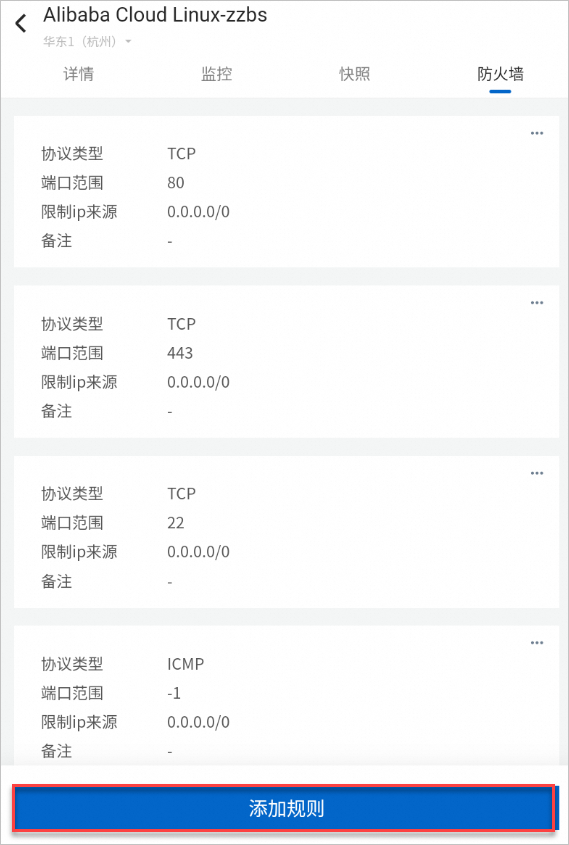
Task: Switch to the 监控 tab
Action: 217,74
